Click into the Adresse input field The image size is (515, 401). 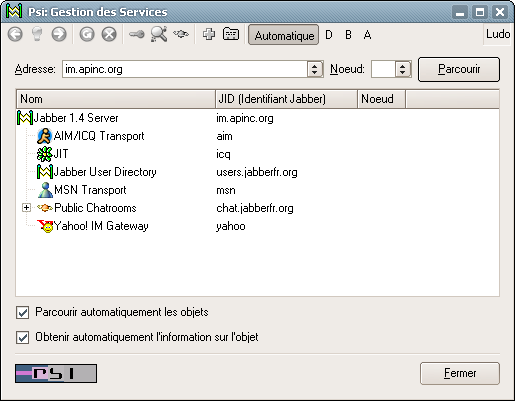click(x=185, y=69)
